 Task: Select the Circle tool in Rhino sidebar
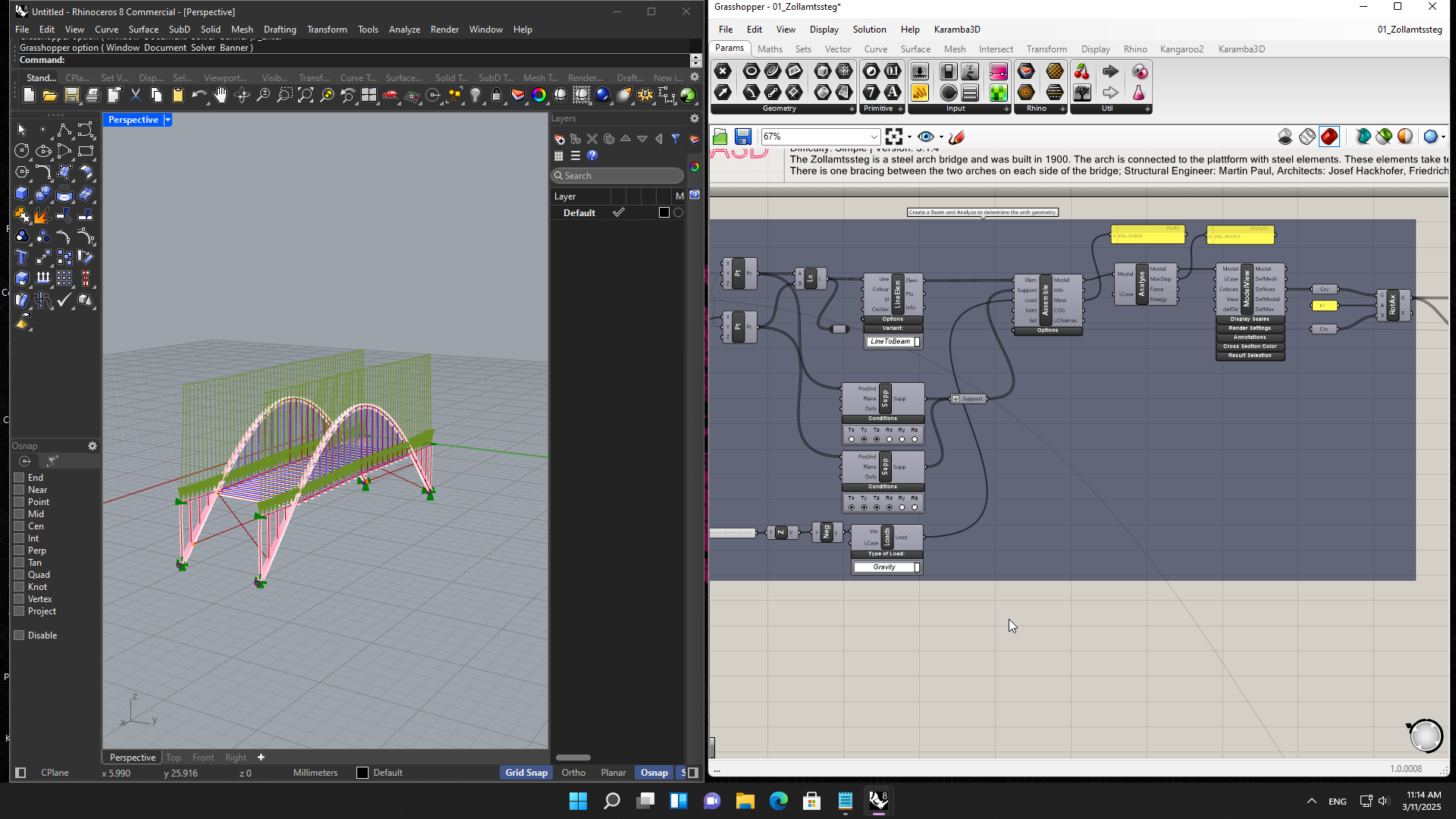pos(22,151)
